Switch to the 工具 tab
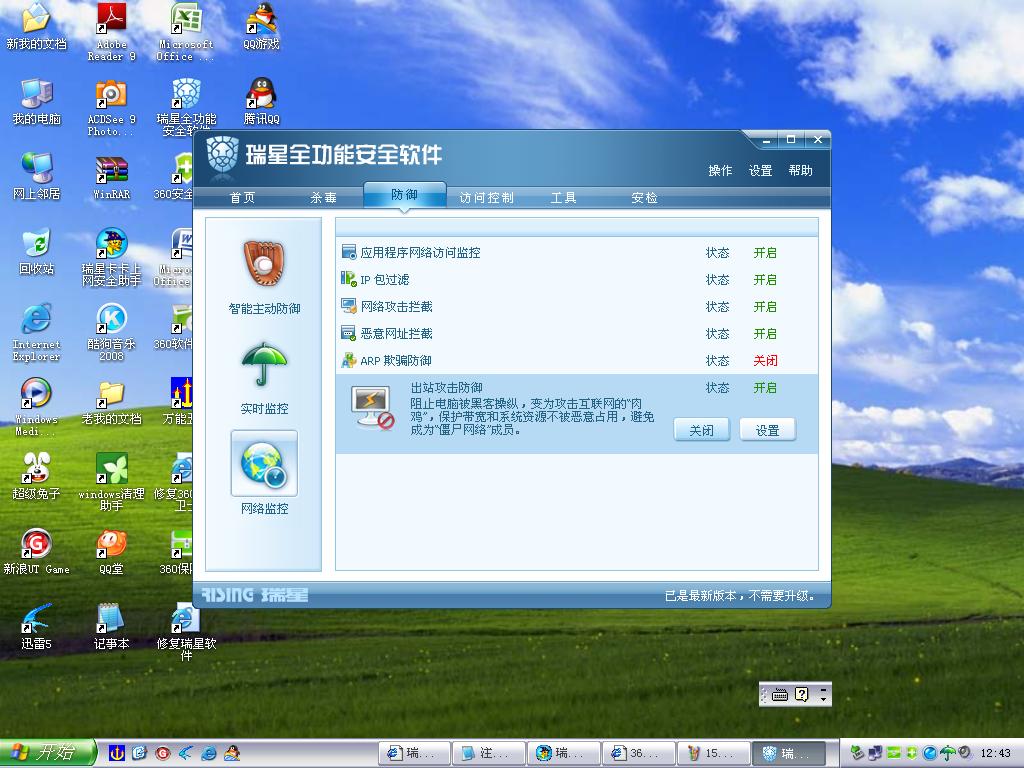This screenshot has height=768, width=1024. [x=563, y=197]
